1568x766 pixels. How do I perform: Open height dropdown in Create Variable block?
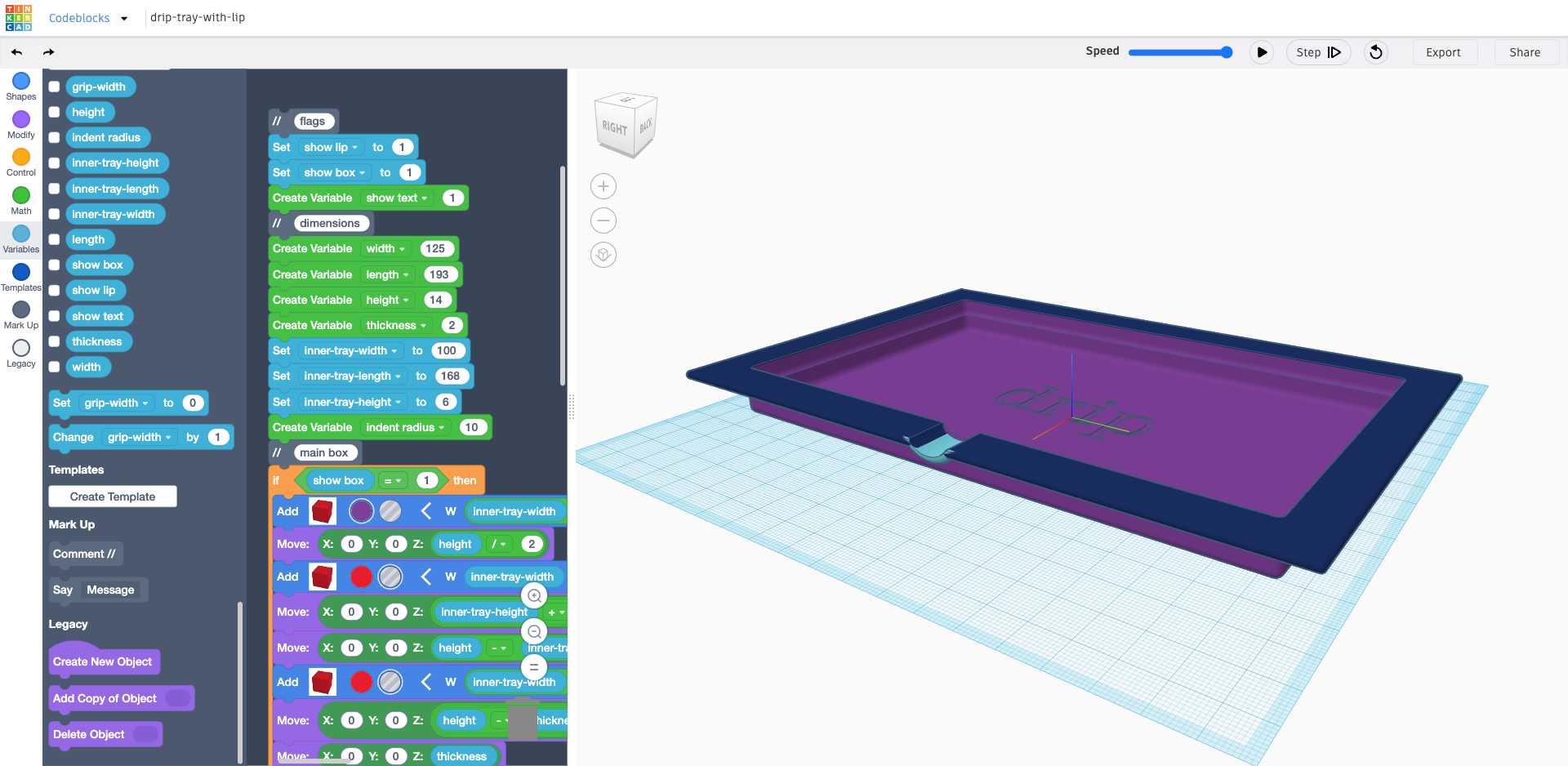point(387,300)
